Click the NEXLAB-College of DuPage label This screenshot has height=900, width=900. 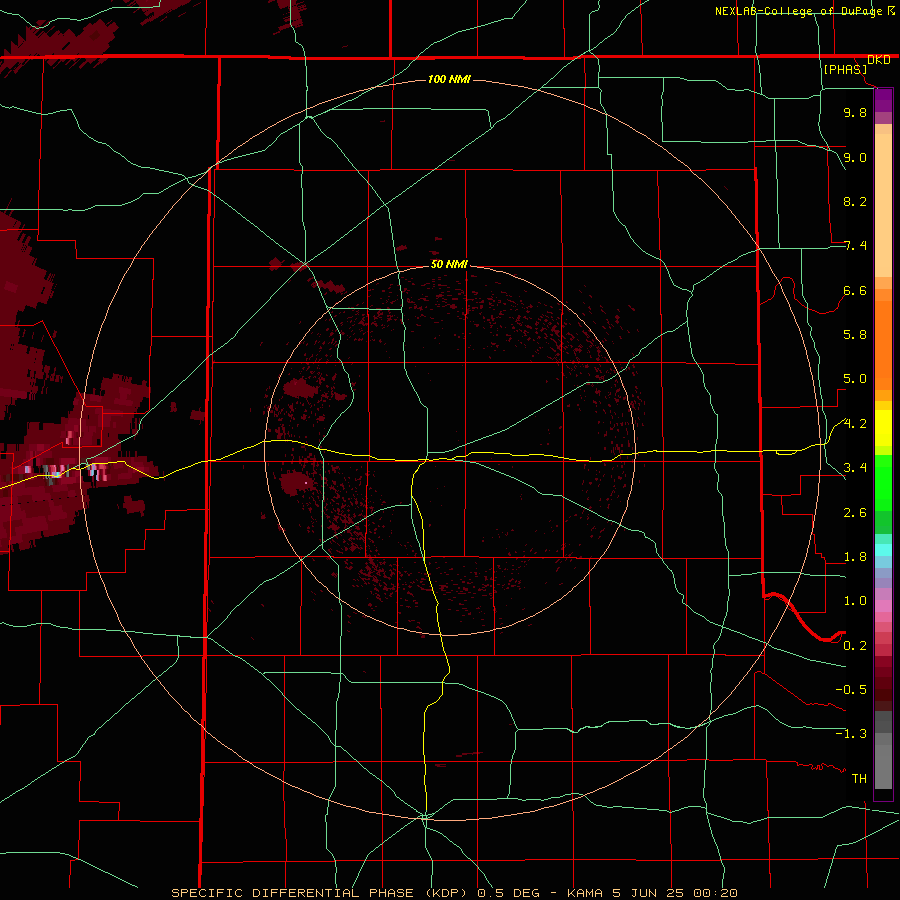pos(799,11)
